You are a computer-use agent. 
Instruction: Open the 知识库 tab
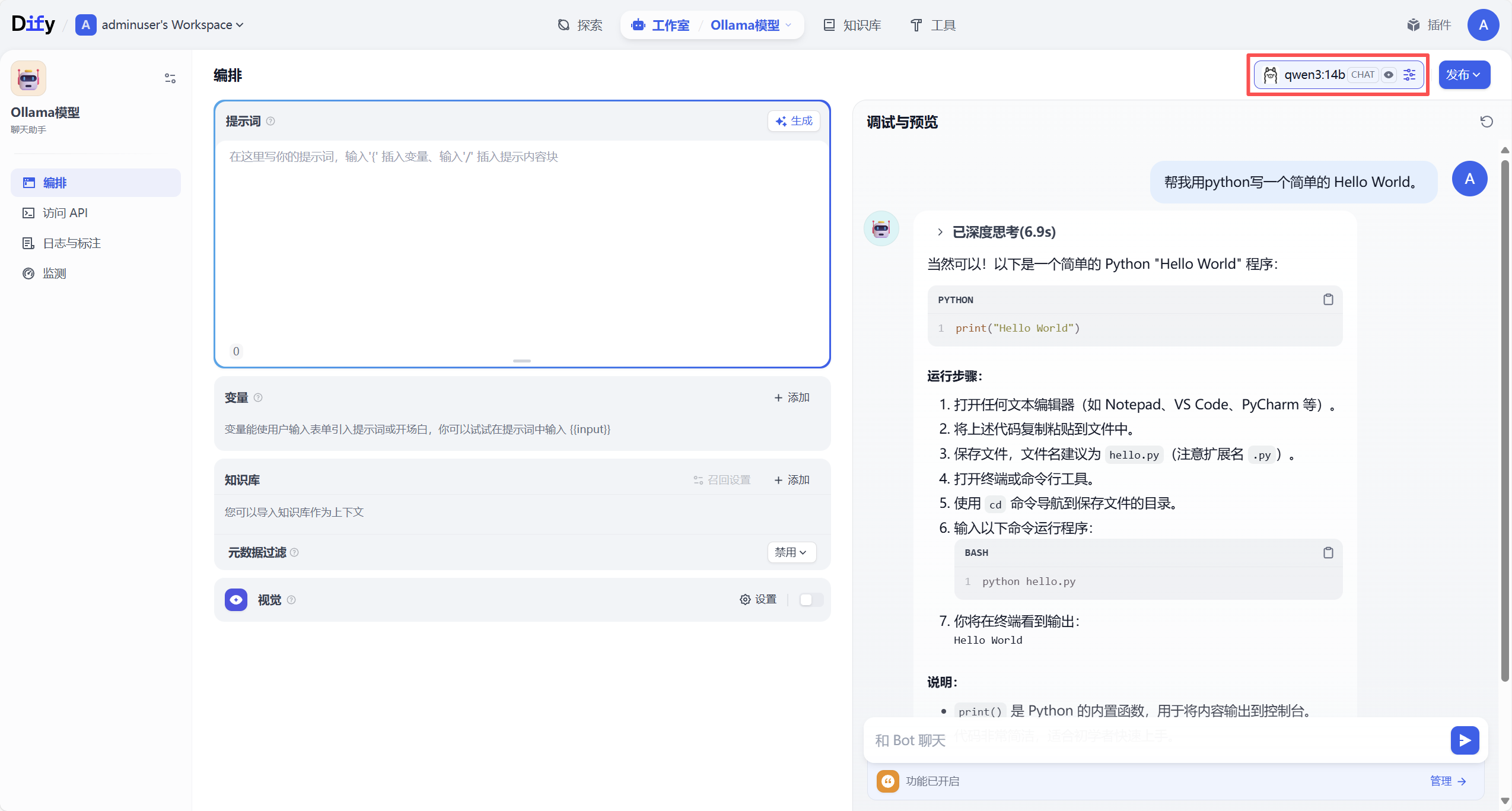[x=852, y=25]
